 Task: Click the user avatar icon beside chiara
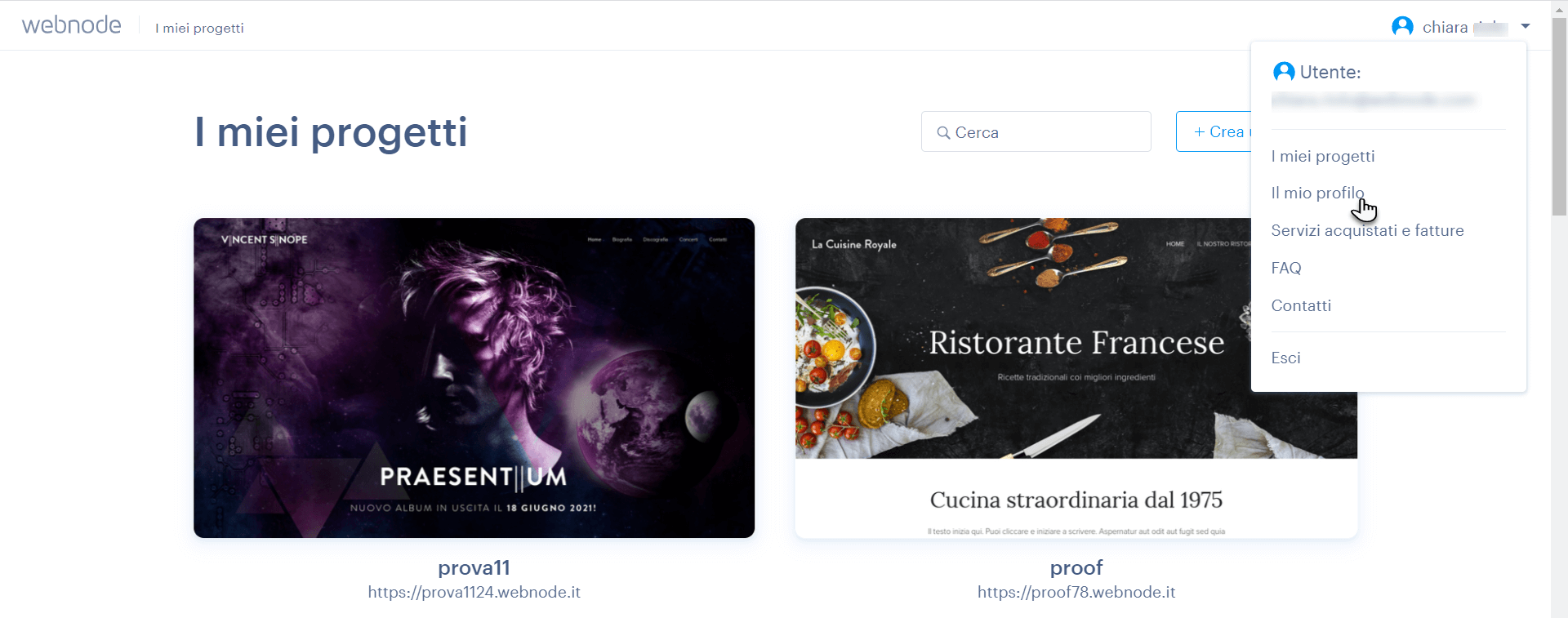point(1402,27)
